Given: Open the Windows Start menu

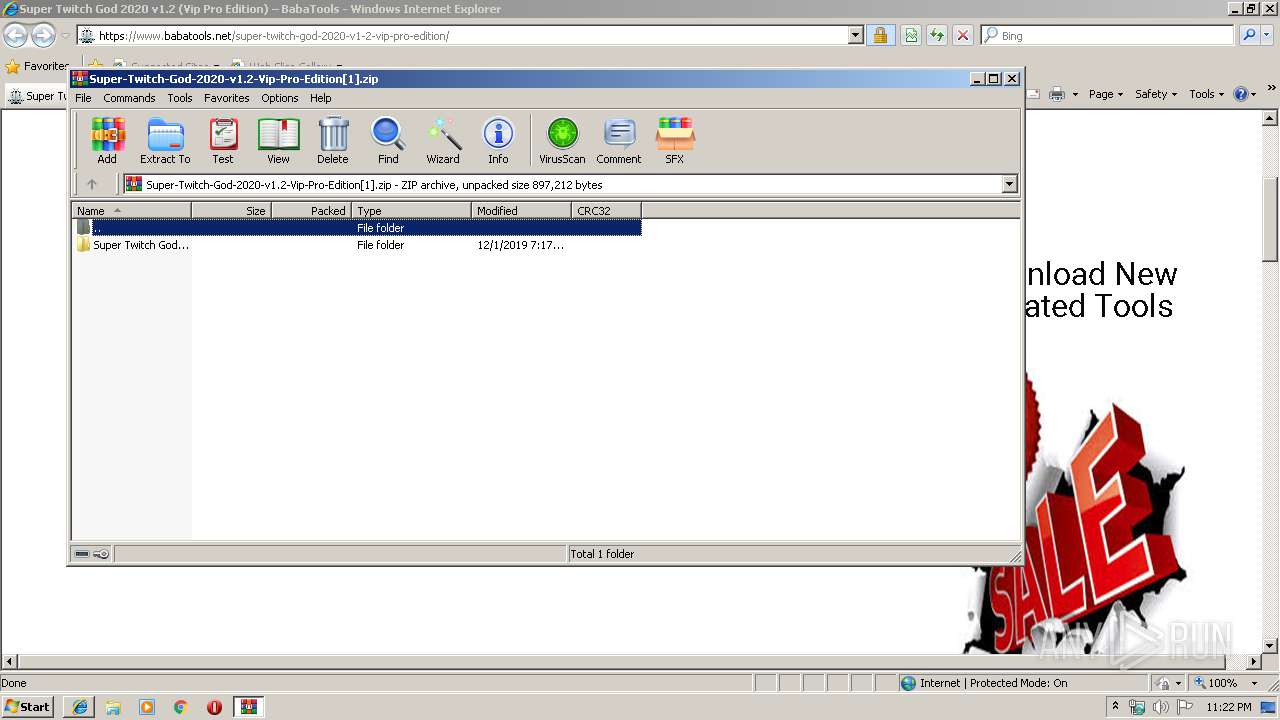Looking at the screenshot, I should (28, 706).
